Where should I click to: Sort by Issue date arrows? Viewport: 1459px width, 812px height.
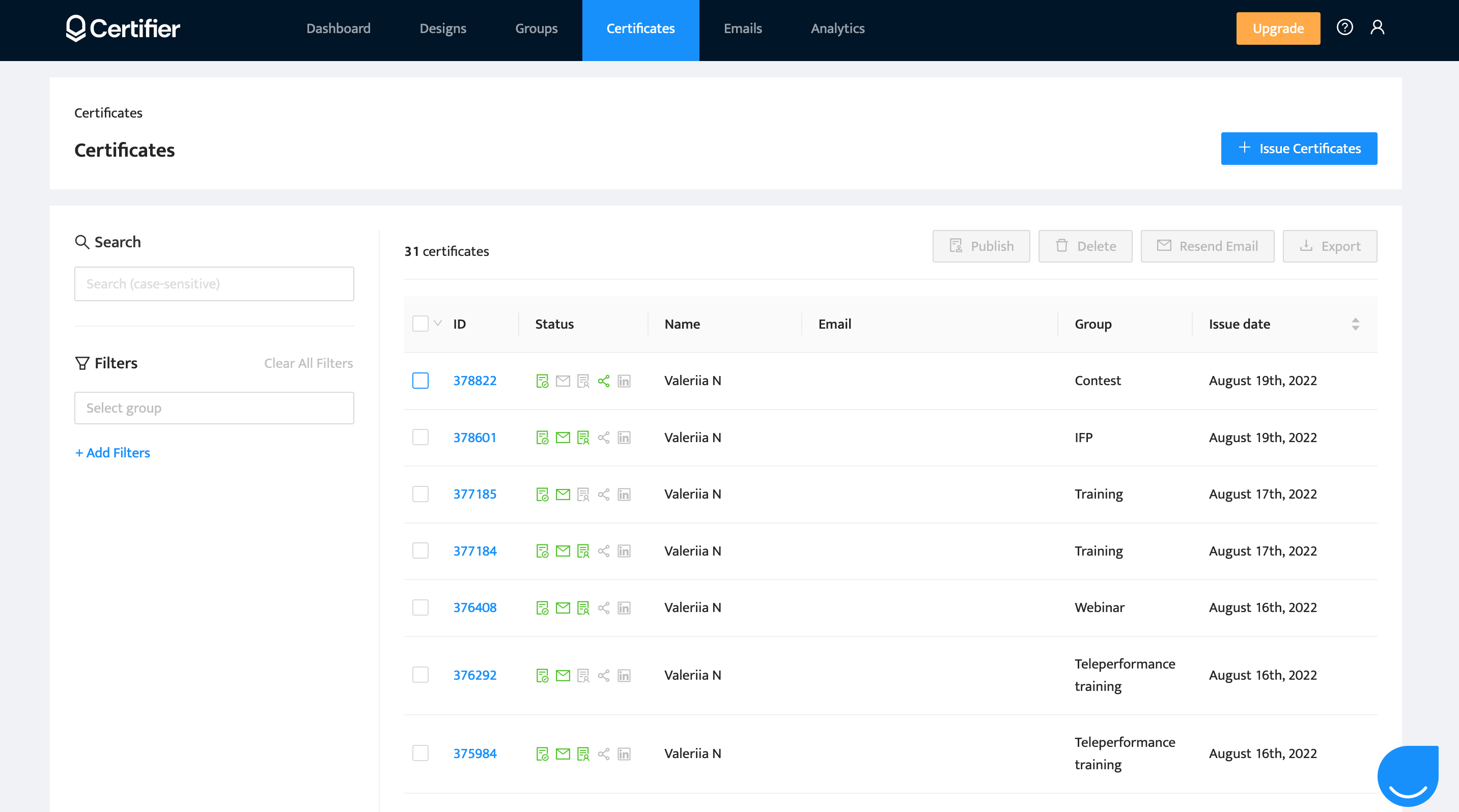[x=1355, y=324]
